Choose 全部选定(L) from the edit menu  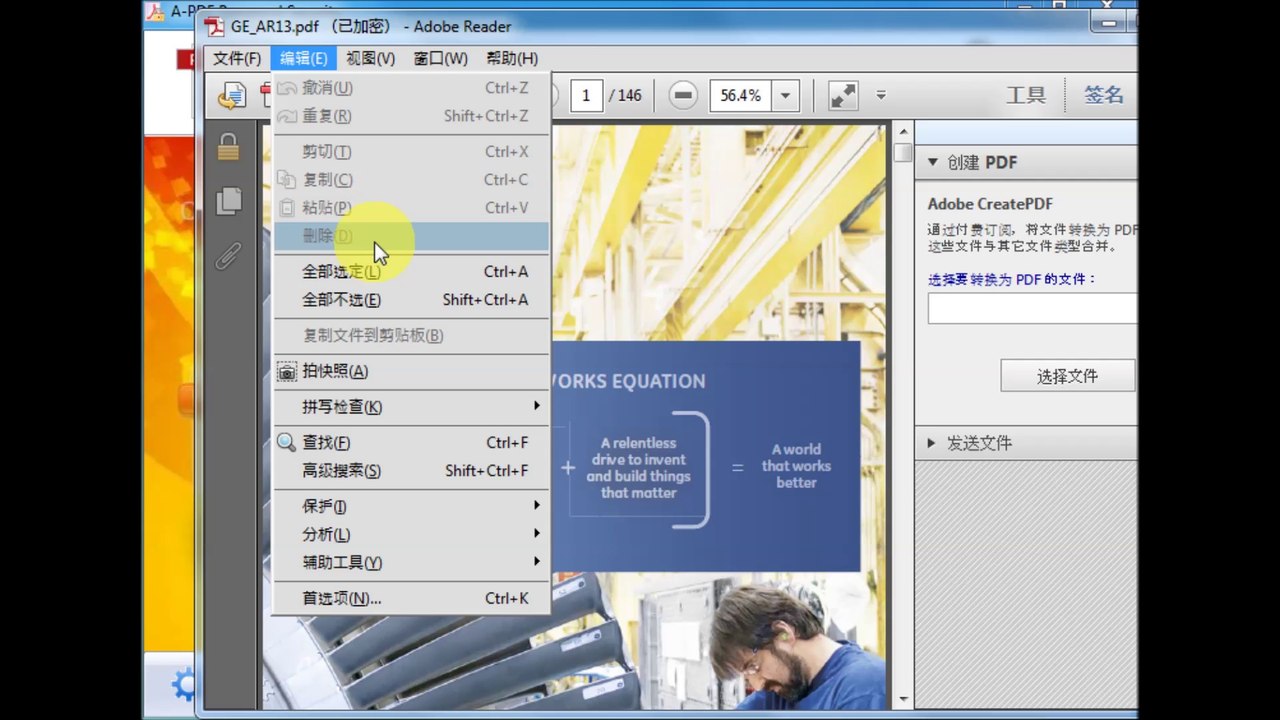tap(411, 272)
